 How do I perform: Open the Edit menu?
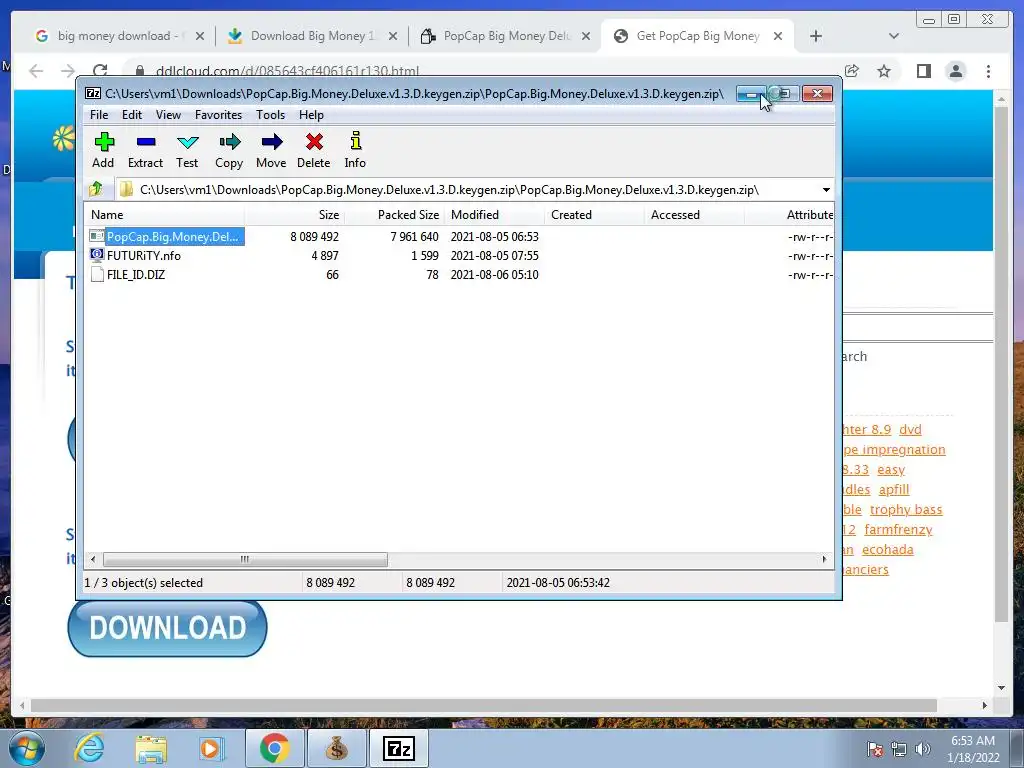click(x=132, y=115)
